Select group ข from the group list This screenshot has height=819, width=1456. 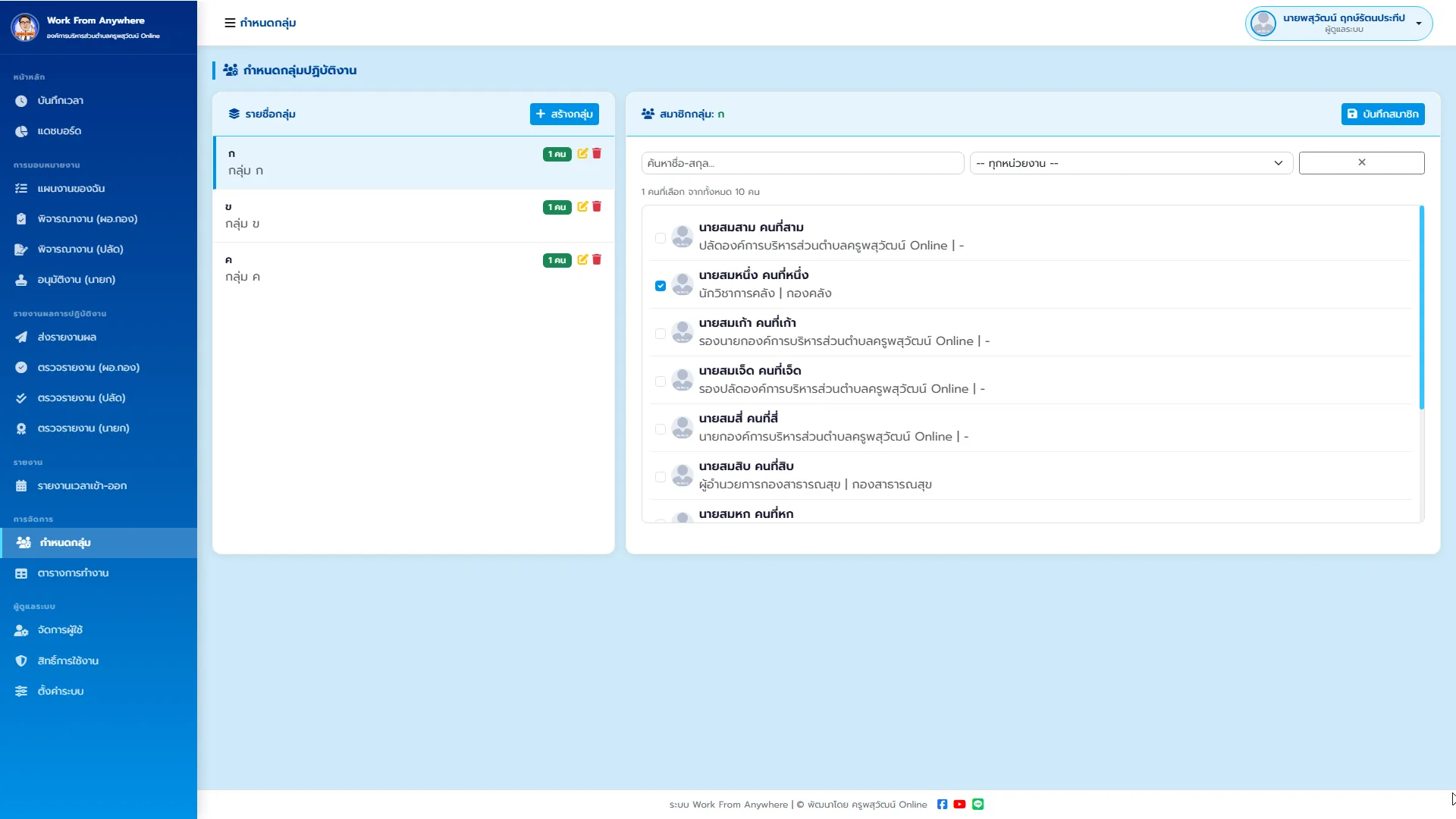(413, 215)
